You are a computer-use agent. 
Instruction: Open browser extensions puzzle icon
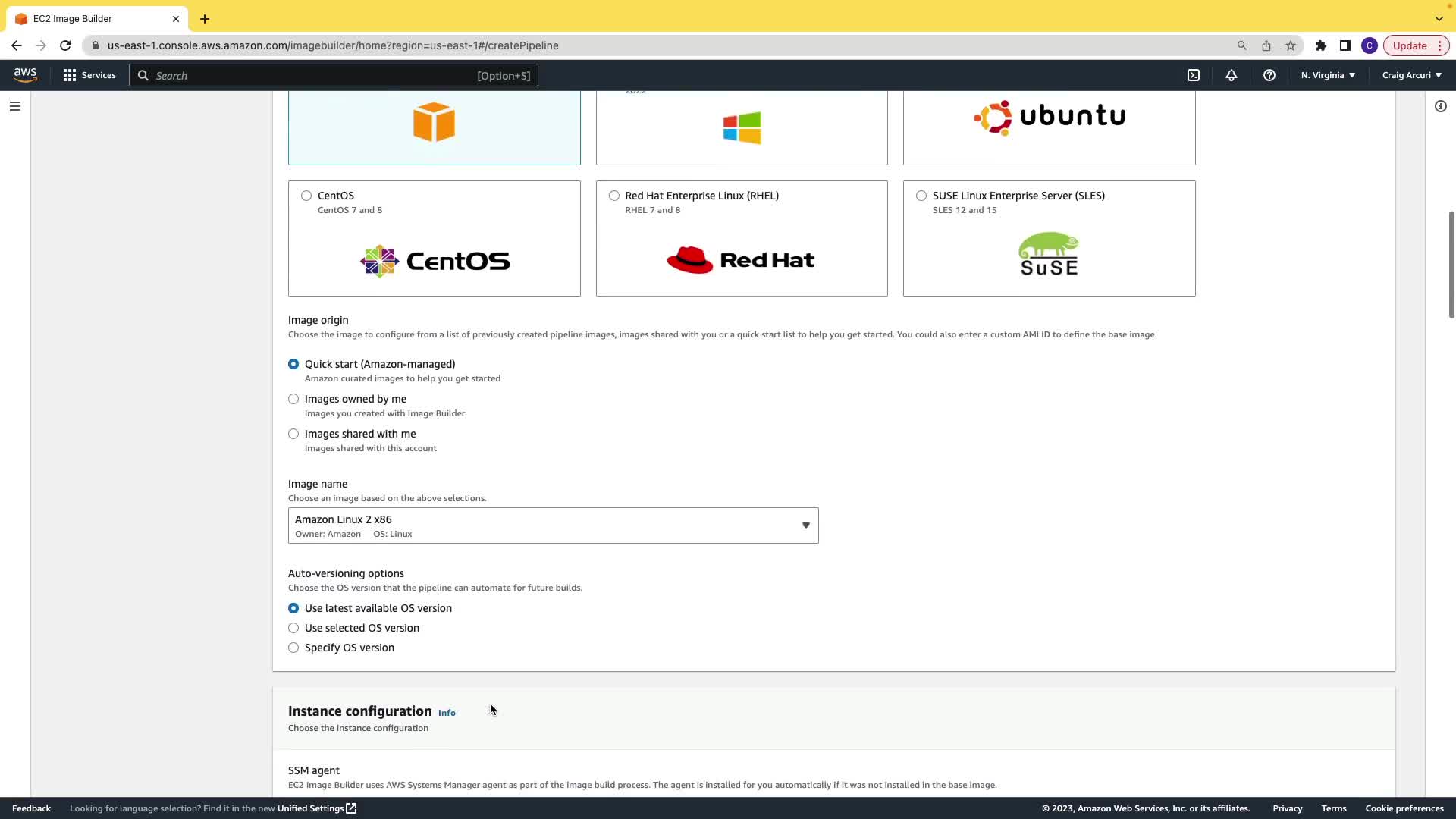click(x=1321, y=45)
